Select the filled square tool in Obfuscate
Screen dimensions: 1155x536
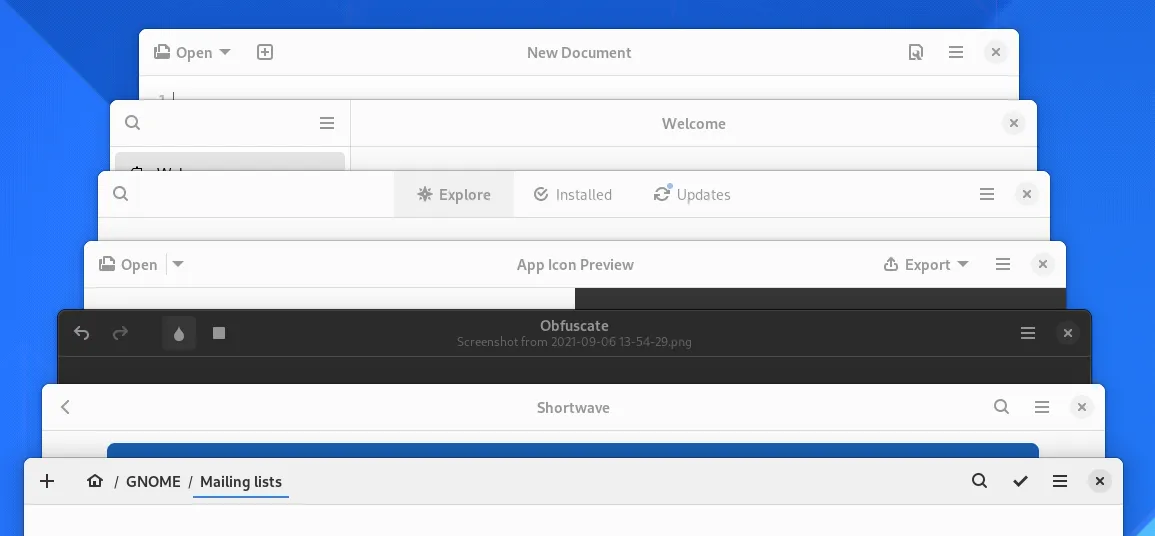pos(219,333)
